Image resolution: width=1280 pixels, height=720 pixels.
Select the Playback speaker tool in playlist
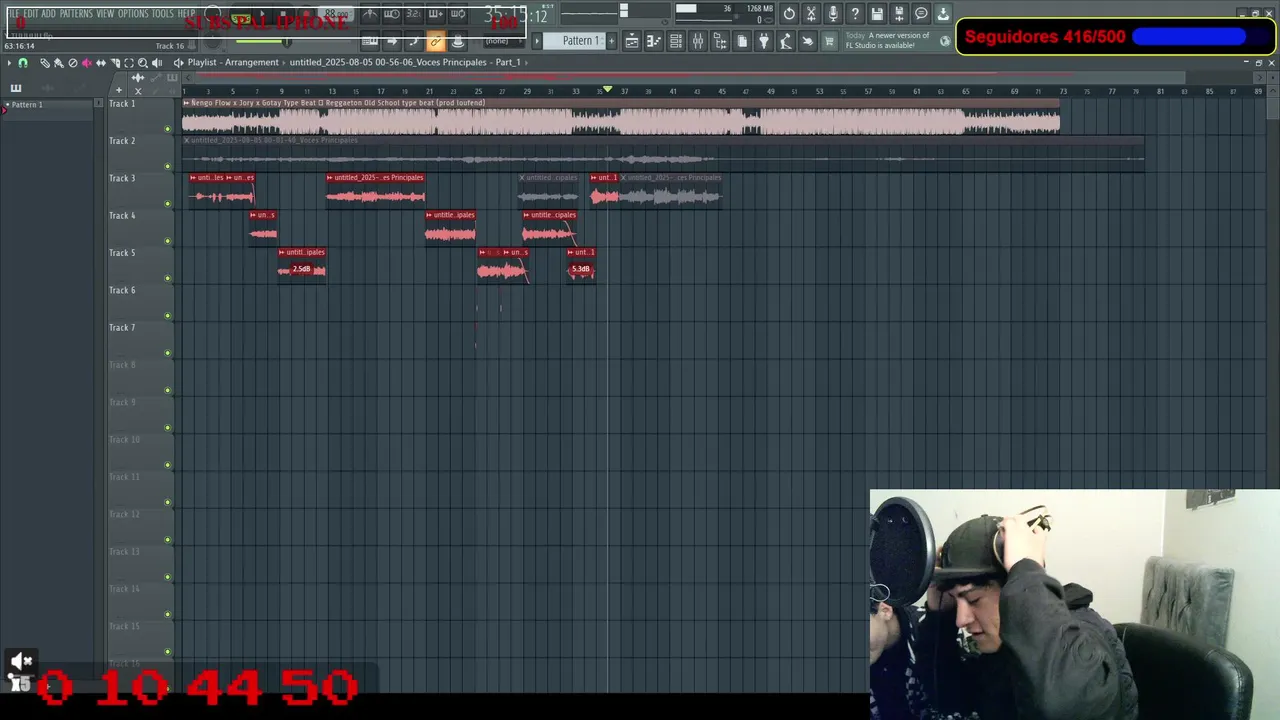pyautogui.click(x=157, y=63)
